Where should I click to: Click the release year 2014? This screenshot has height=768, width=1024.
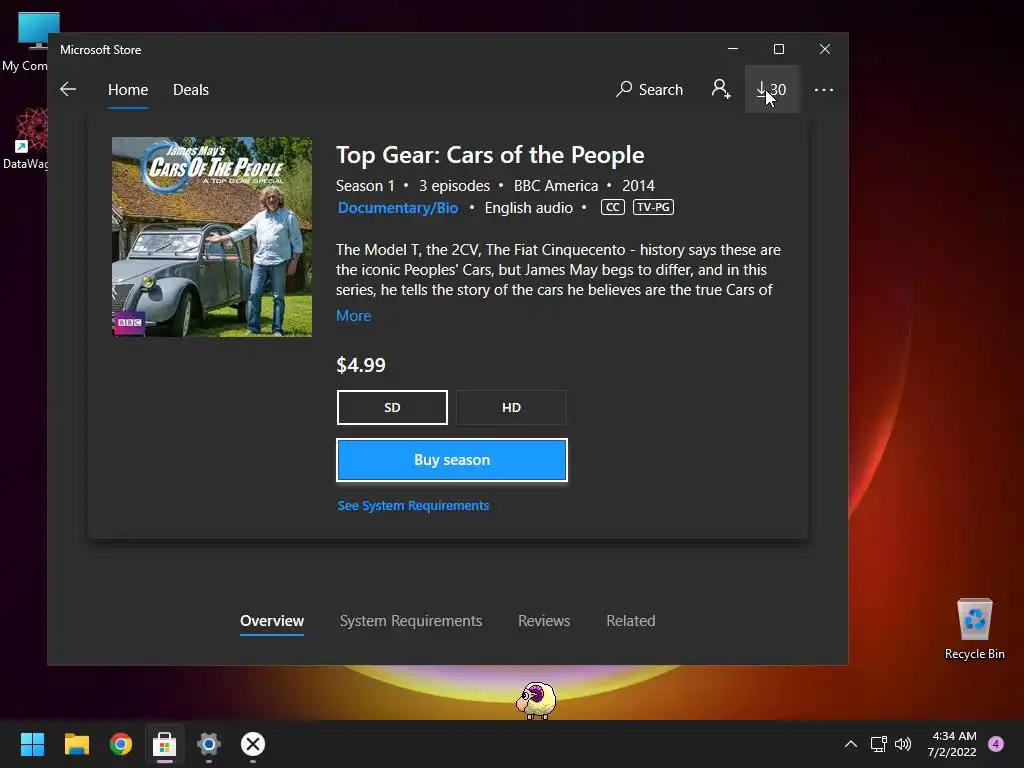(x=638, y=185)
